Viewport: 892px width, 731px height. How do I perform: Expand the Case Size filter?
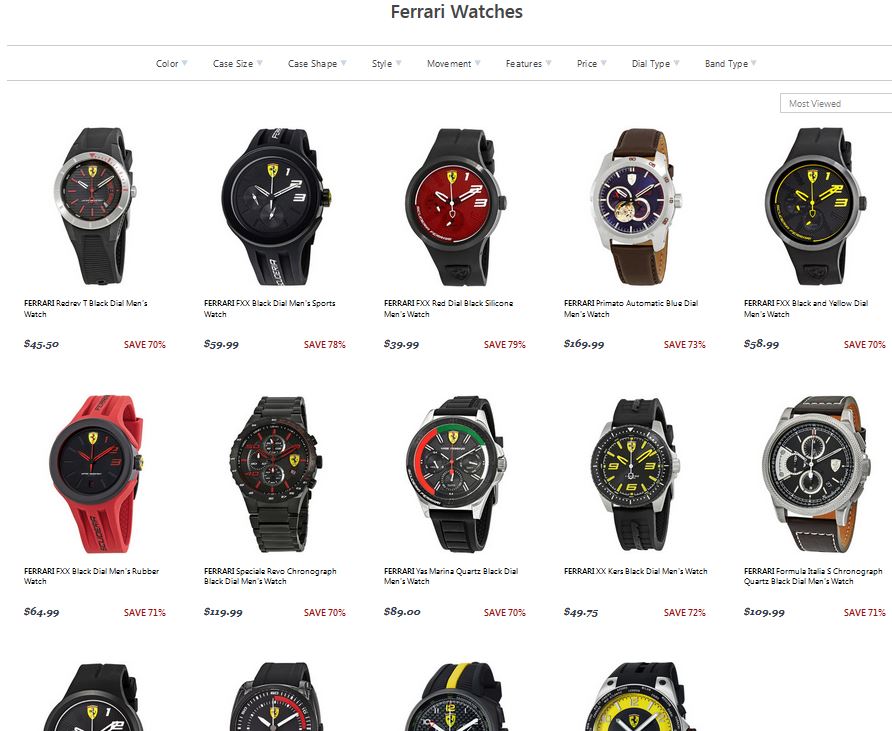pos(238,64)
